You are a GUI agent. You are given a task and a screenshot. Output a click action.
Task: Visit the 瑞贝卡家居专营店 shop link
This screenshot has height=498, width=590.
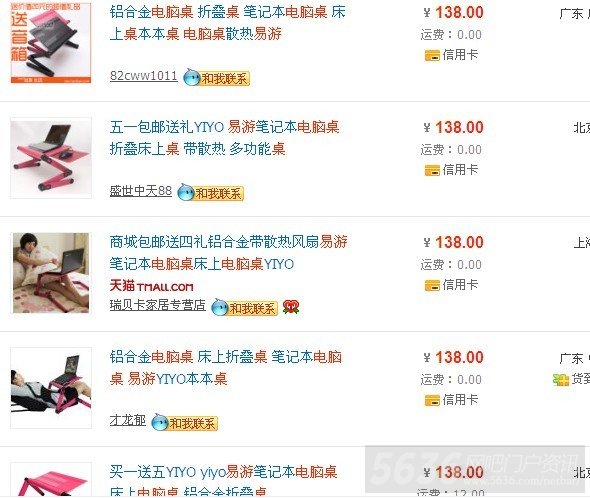point(158,305)
